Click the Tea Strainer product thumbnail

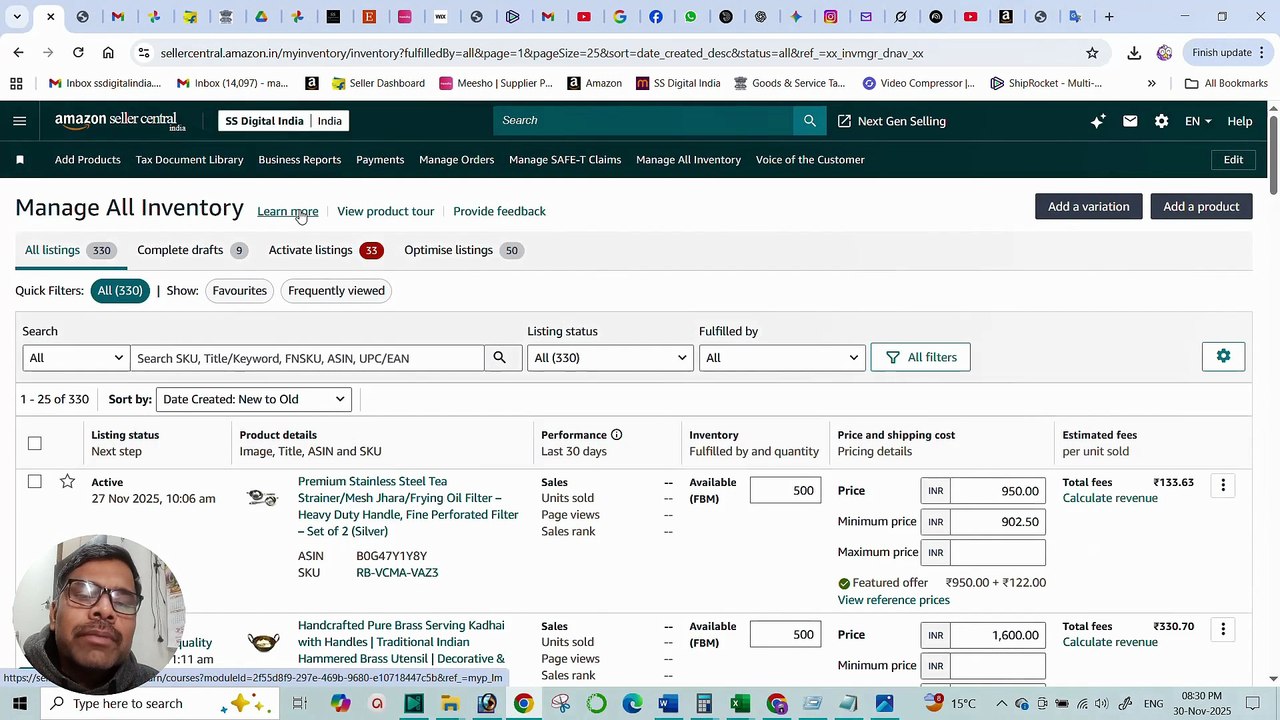tap(263, 497)
